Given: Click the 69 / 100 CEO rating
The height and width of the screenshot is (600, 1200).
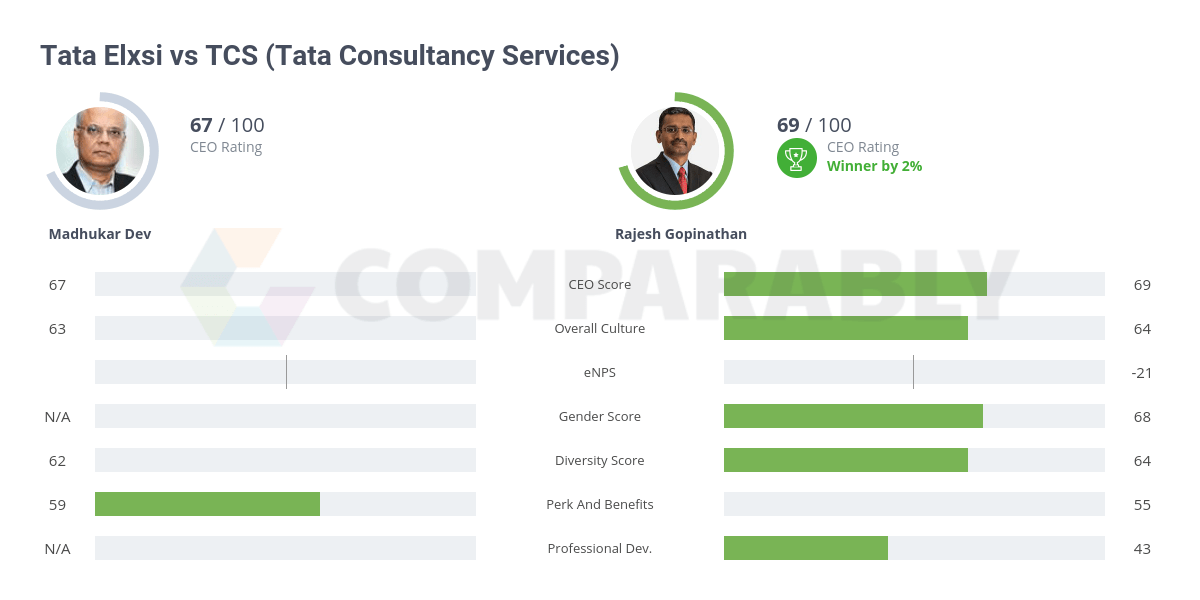Looking at the screenshot, I should 814,125.
